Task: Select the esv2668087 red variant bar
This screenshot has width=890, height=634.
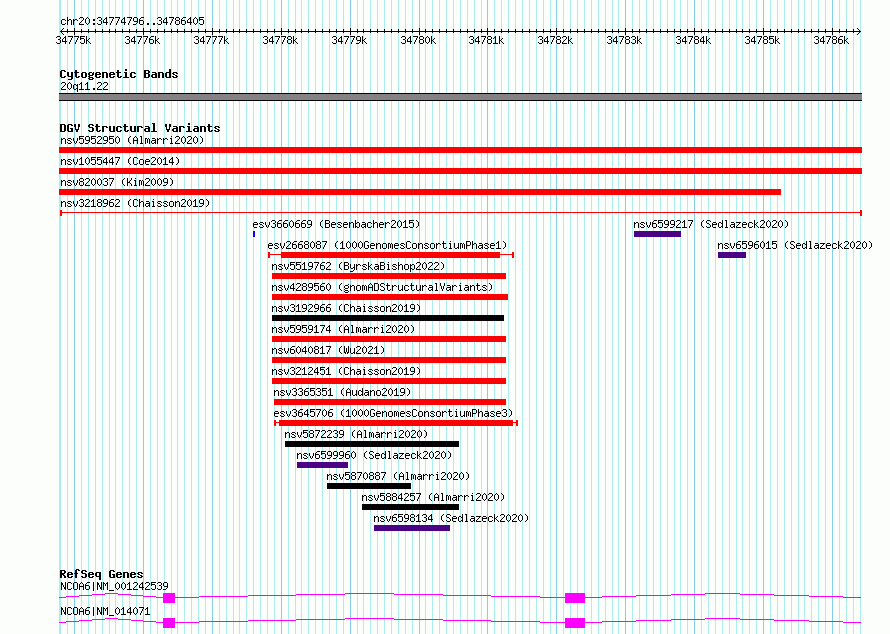Action: click(x=391, y=255)
